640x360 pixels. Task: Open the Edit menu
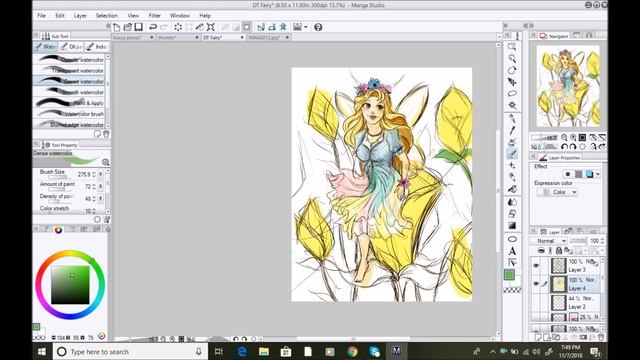[x=60, y=16]
